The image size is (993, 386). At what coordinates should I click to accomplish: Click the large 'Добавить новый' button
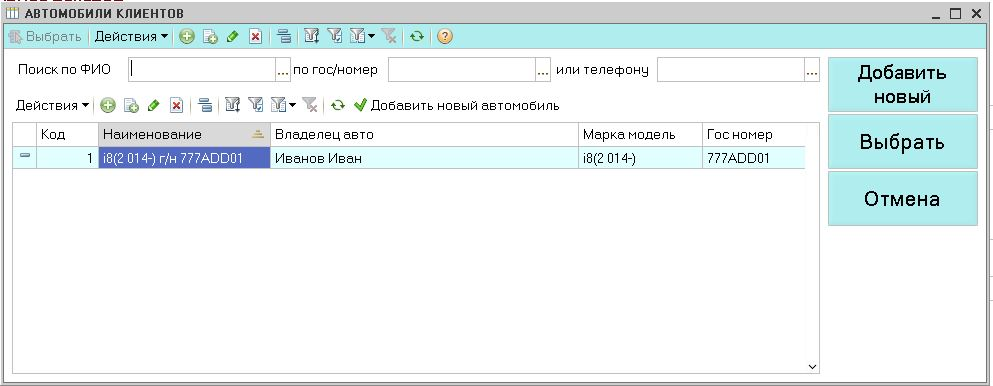(902, 85)
